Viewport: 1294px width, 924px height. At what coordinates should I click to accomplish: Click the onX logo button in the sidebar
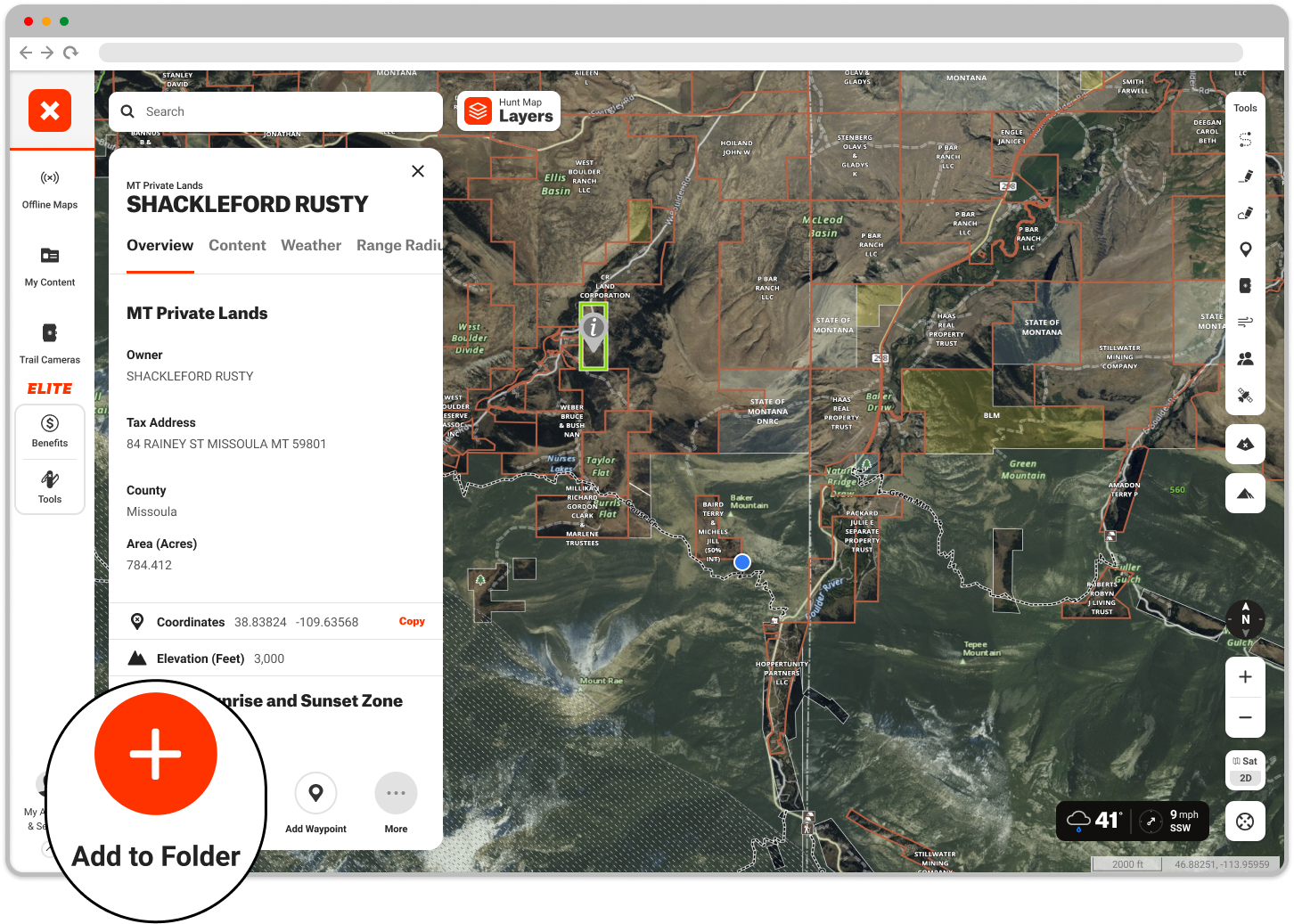click(50, 110)
